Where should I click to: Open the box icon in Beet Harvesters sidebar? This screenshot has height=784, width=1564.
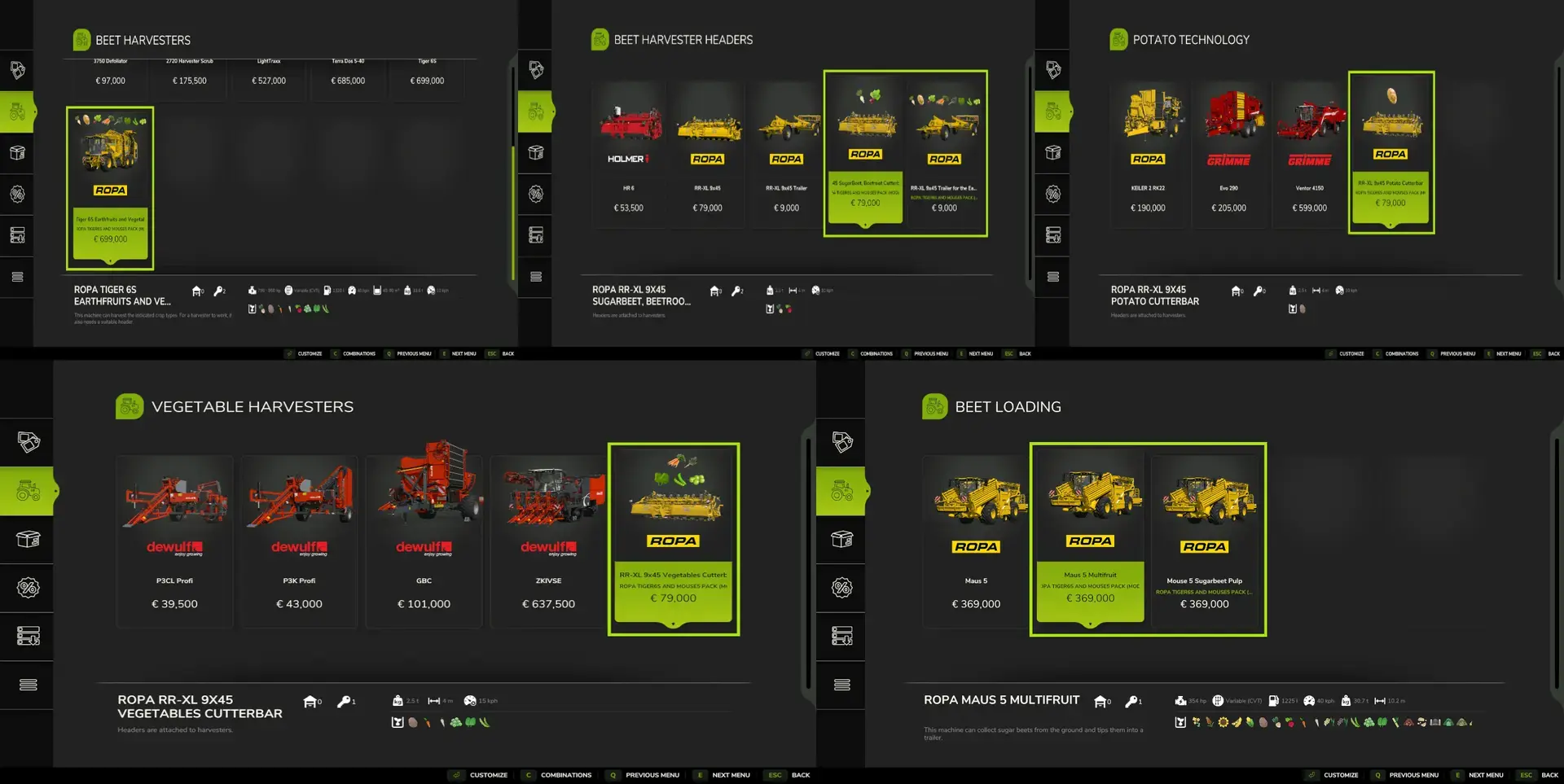(x=17, y=152)
